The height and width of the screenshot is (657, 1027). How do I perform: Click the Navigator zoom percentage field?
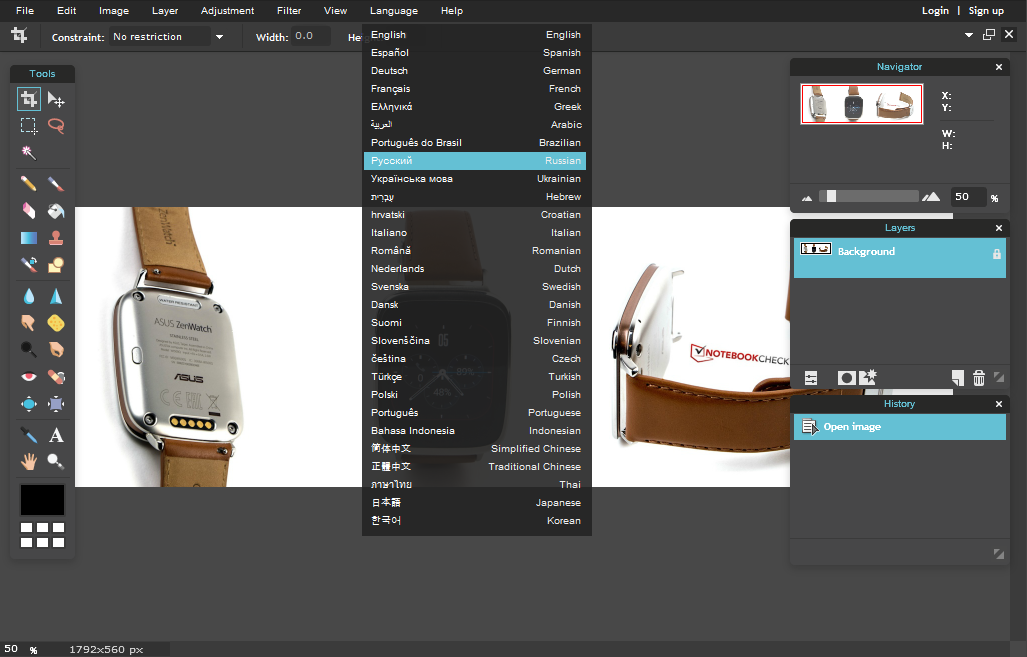pos(968,197)
